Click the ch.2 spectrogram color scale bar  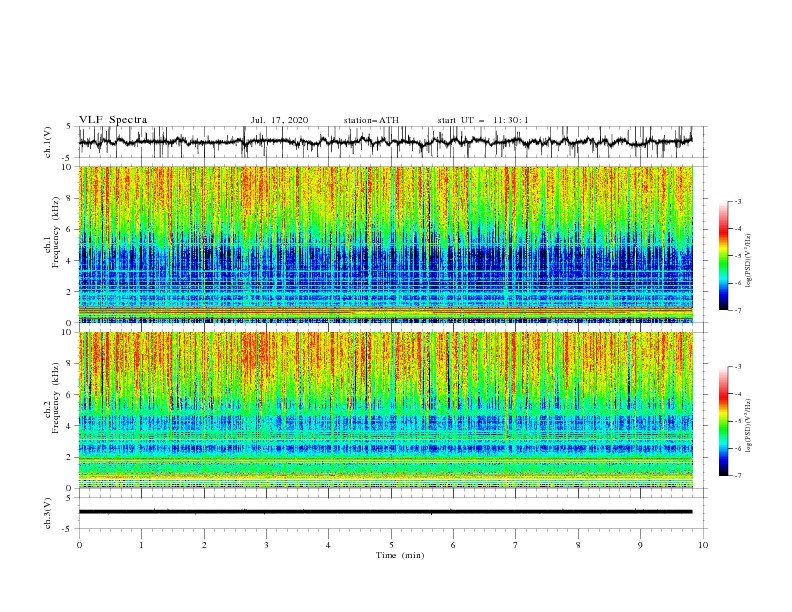[x=723, y=421]
